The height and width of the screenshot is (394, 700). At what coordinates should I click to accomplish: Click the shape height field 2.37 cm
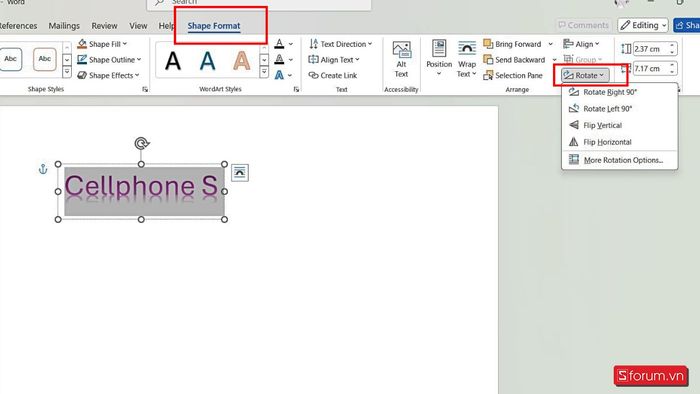click(650, 48)
